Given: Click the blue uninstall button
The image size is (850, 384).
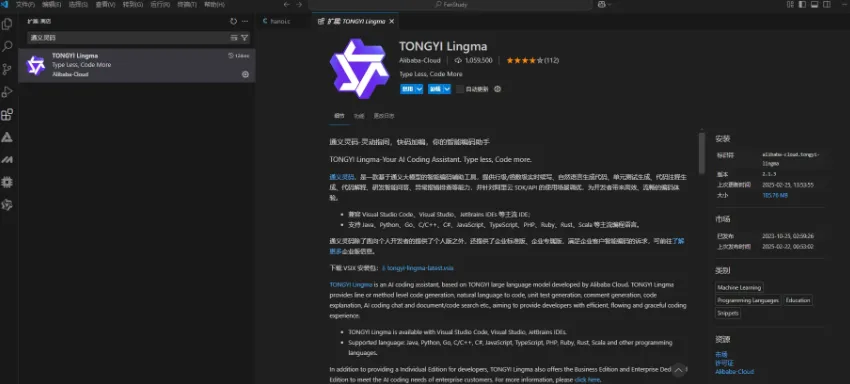Looking at the screenshot, I should tap(435, 89).
